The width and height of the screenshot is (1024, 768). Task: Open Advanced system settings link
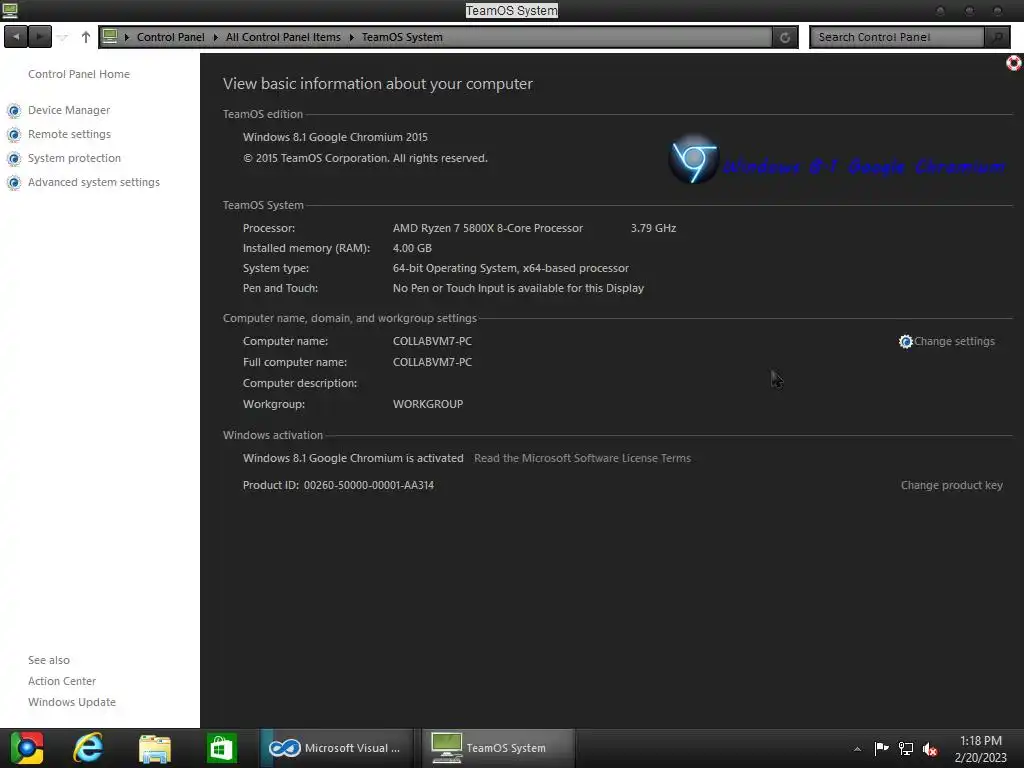pos(94,182)
